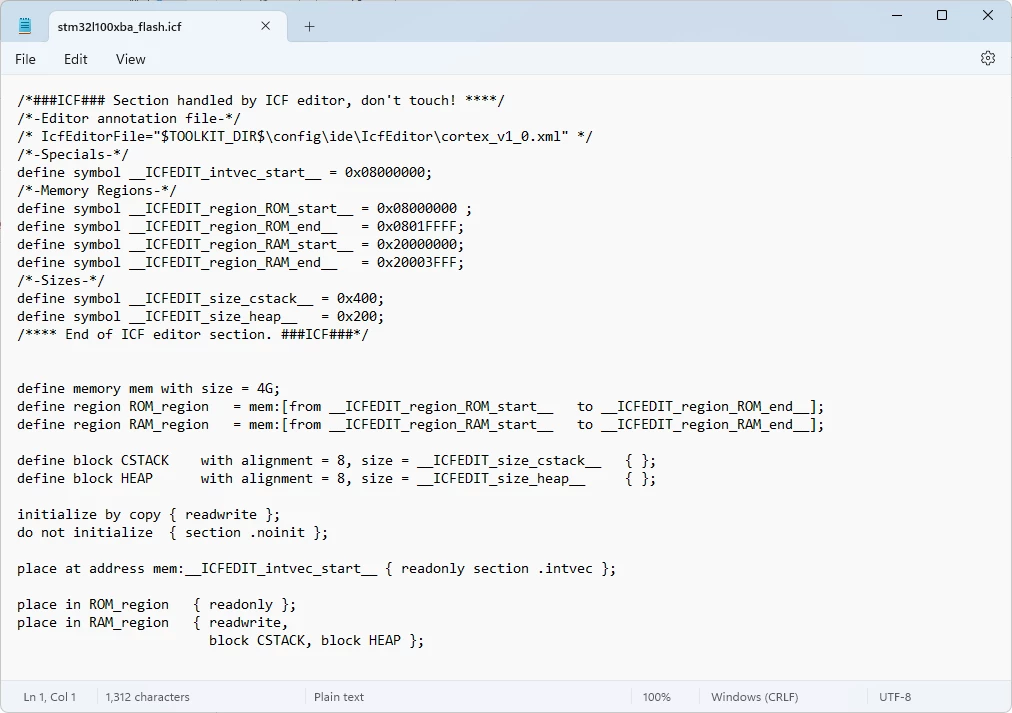Click the word HEAP in define block line
Image resolution: width=1012 pixels, height=713 pixels.
coord(137,479)
